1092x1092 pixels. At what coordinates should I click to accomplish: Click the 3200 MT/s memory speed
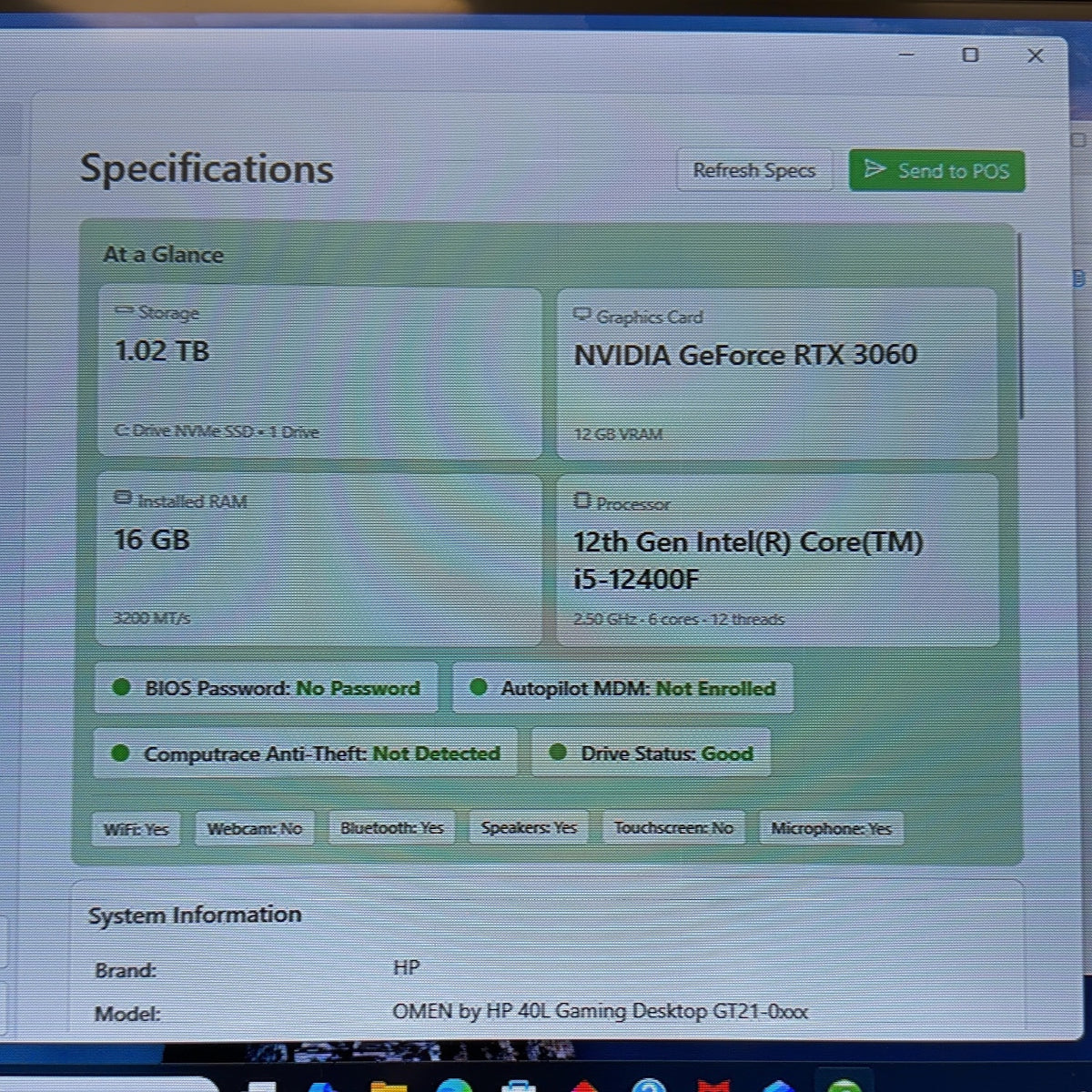click(152, 618)
